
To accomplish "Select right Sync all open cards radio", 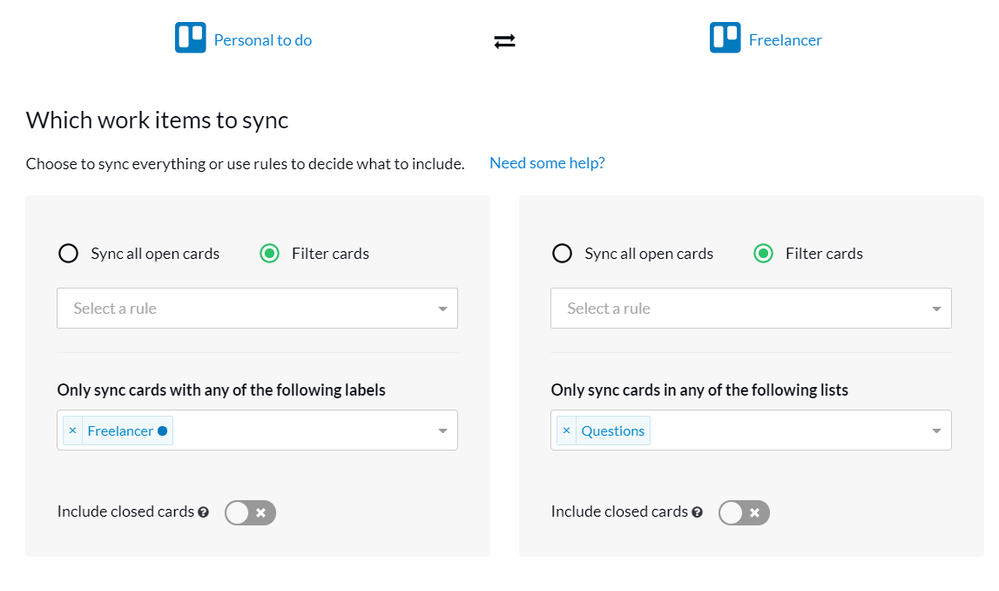I will click(562, 253).
